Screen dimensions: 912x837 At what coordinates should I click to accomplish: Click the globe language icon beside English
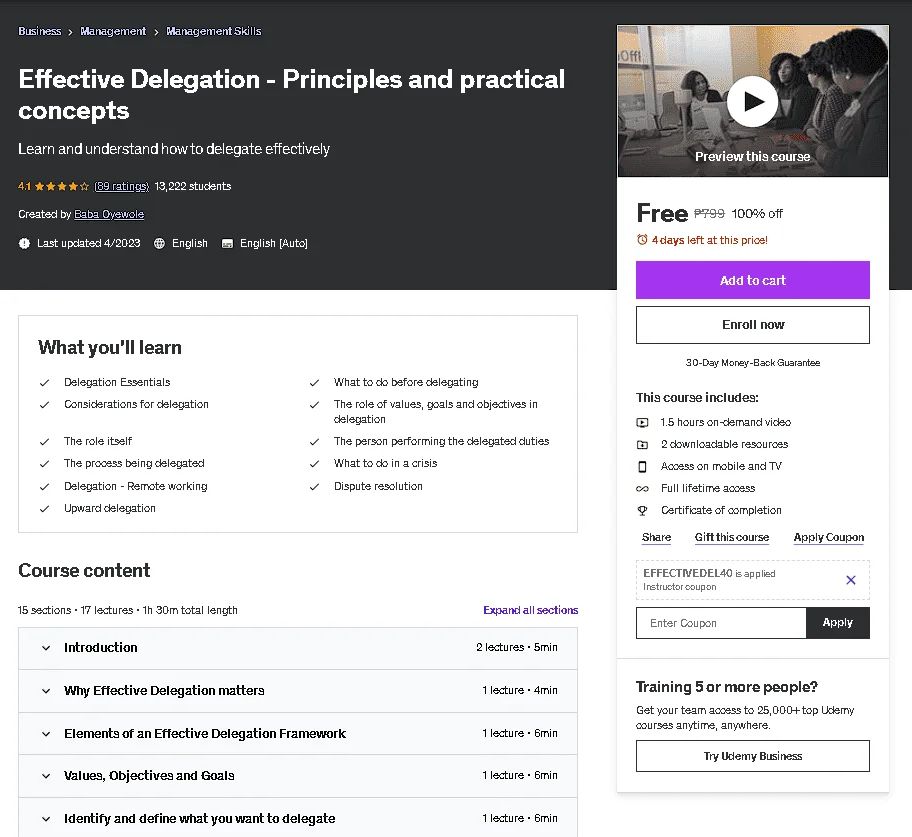(x=159, y=243)
